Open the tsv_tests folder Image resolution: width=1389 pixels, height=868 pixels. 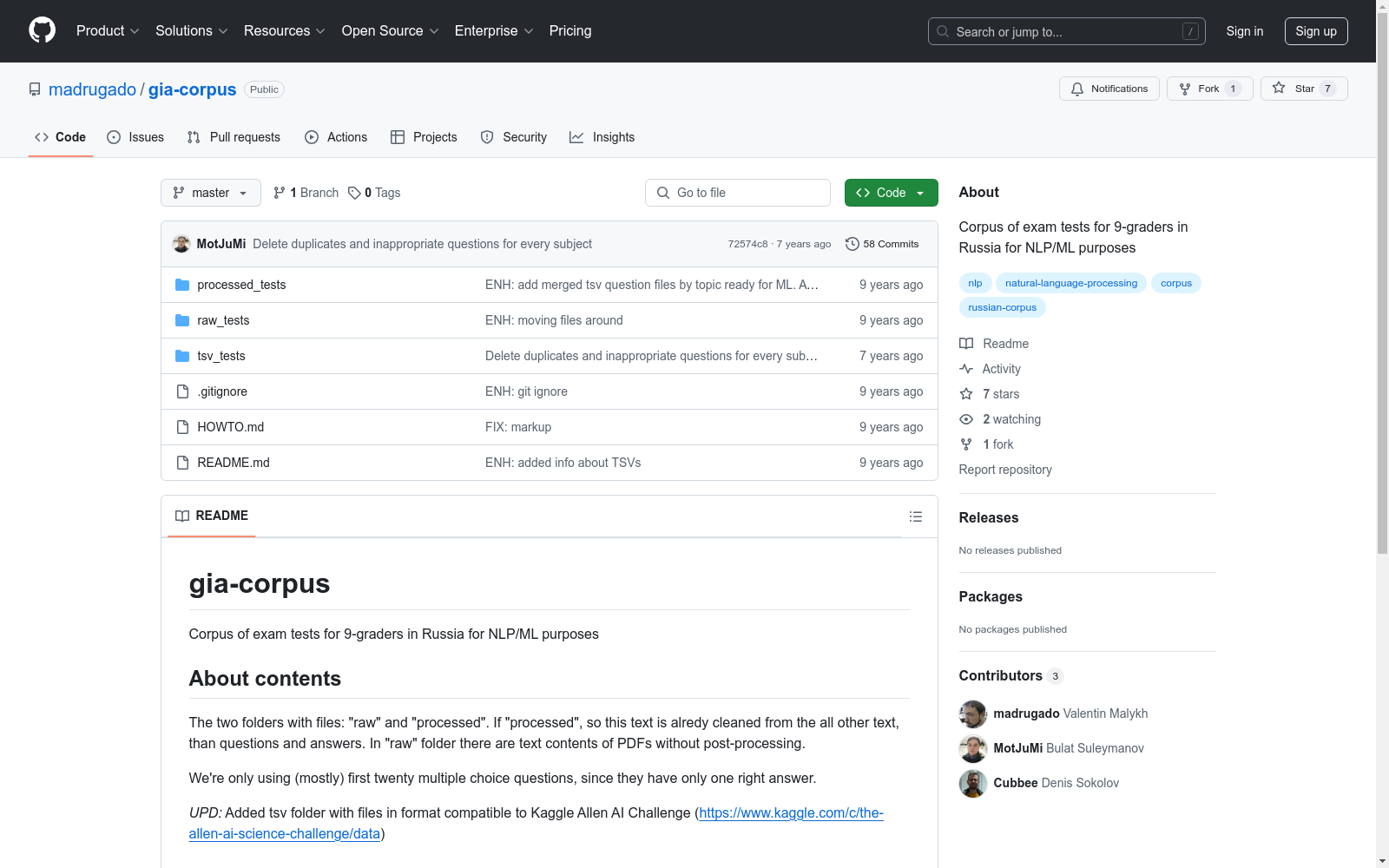point(221,356)
